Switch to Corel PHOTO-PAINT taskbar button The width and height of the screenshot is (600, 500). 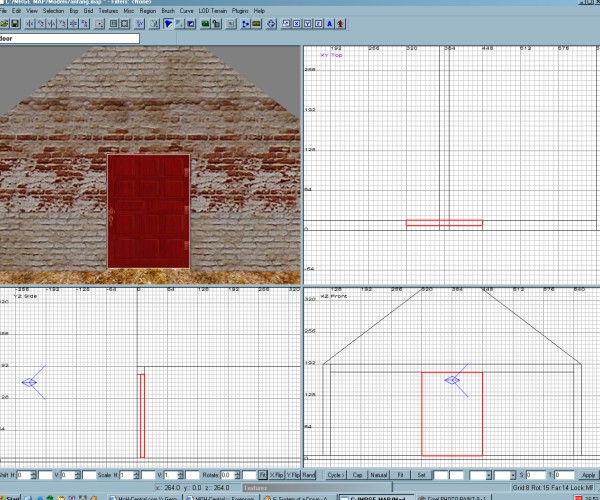click(x=453, y=498)
